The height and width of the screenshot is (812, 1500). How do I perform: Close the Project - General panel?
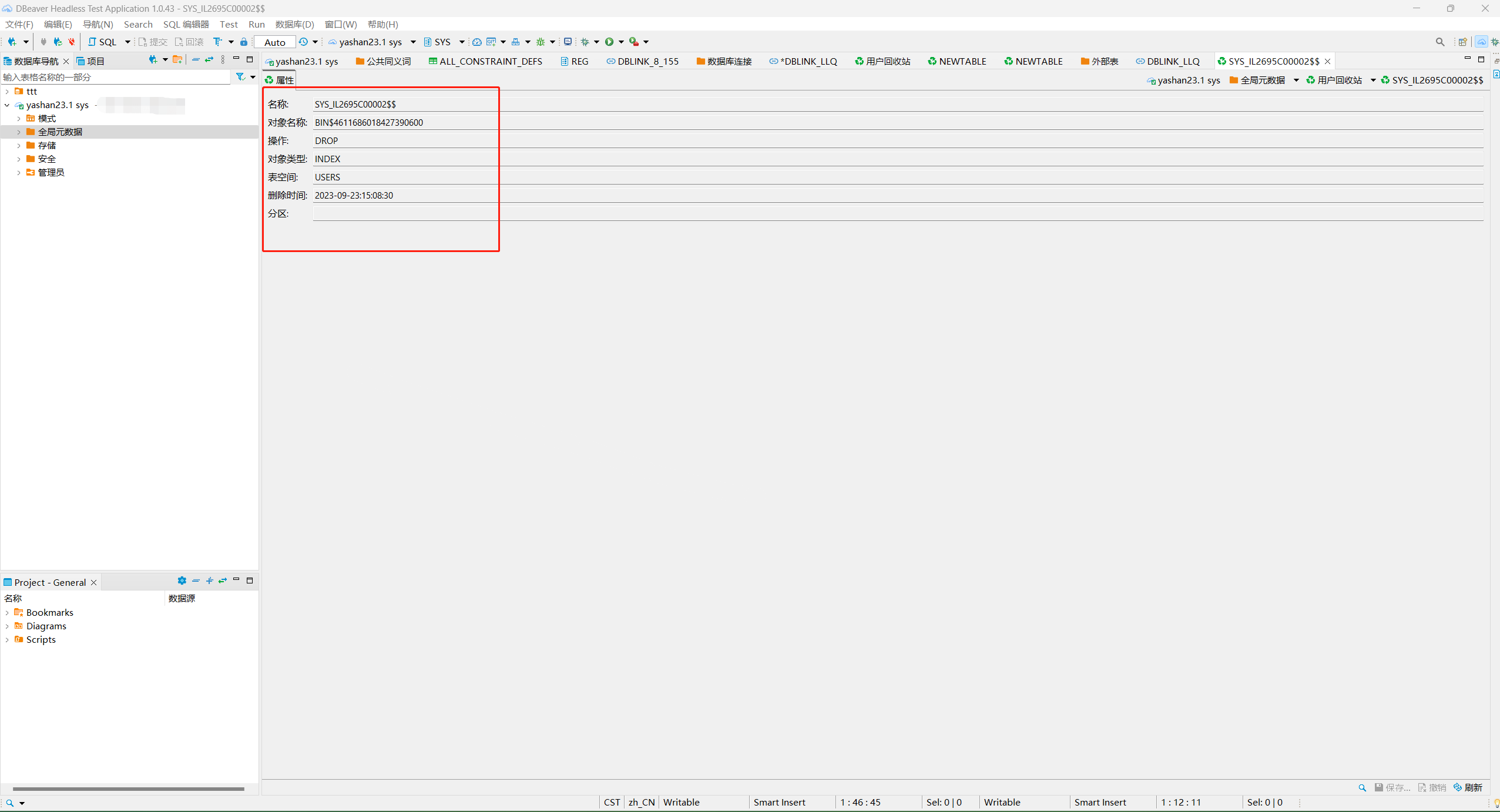pos(93,582)
